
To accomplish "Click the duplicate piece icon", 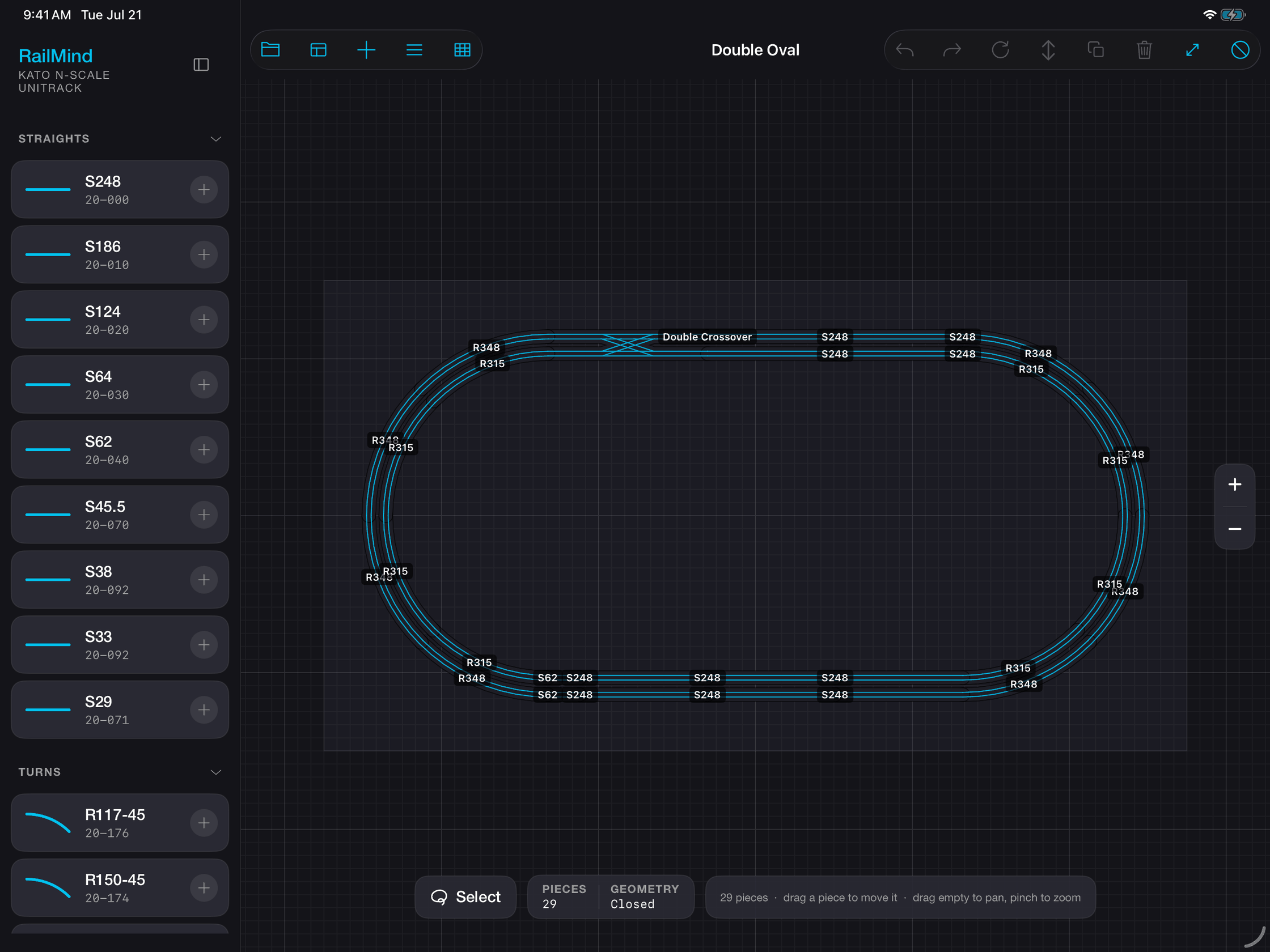I will (1096, 50).
